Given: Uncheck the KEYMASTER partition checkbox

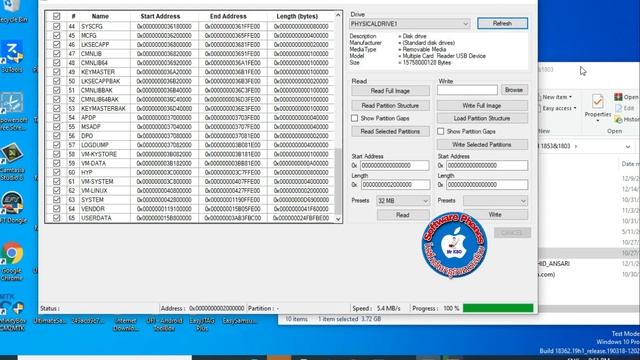Looking at the screenshot, I should (56, 72).
